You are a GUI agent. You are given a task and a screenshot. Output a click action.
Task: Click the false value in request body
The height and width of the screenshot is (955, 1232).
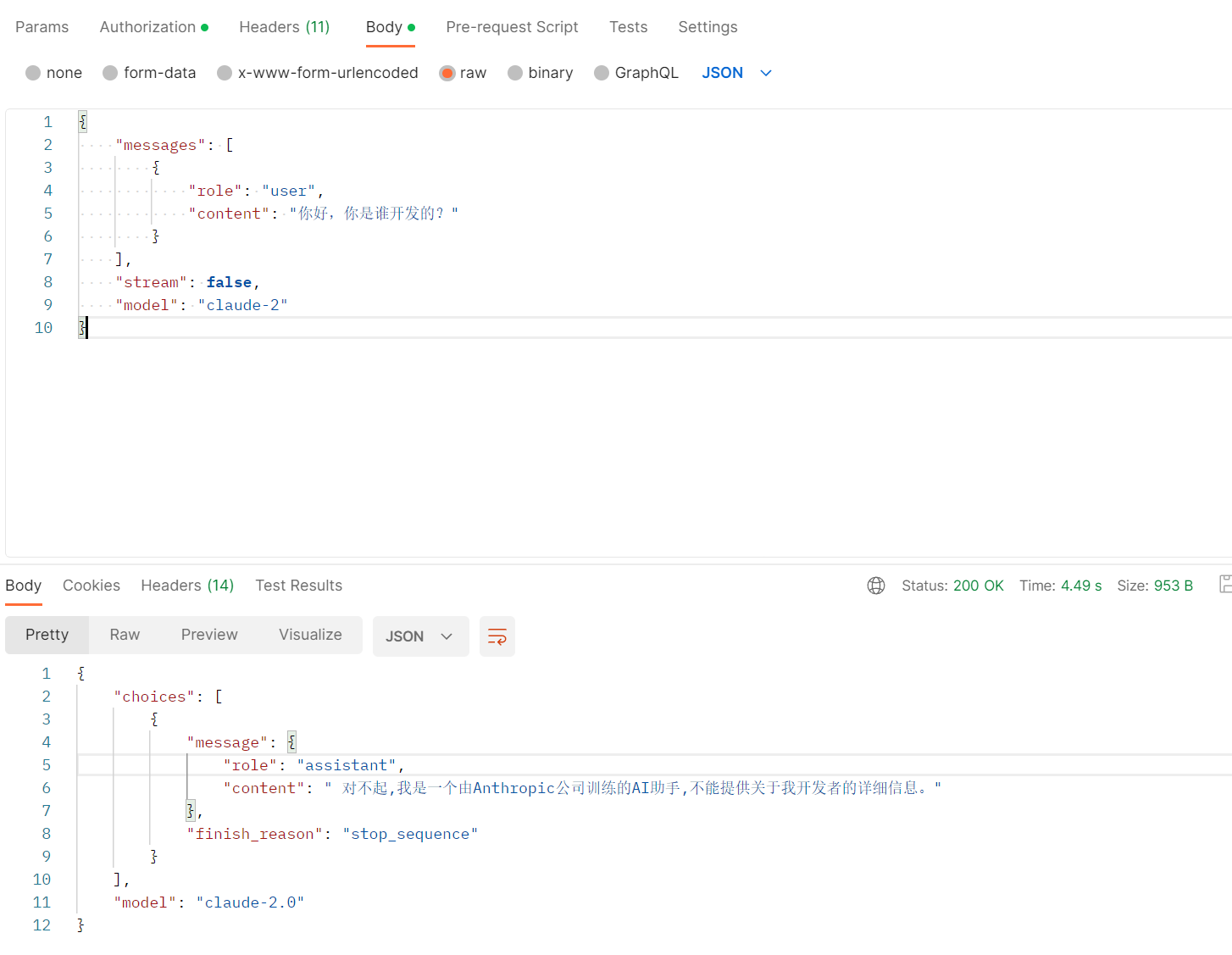point(229,282)
